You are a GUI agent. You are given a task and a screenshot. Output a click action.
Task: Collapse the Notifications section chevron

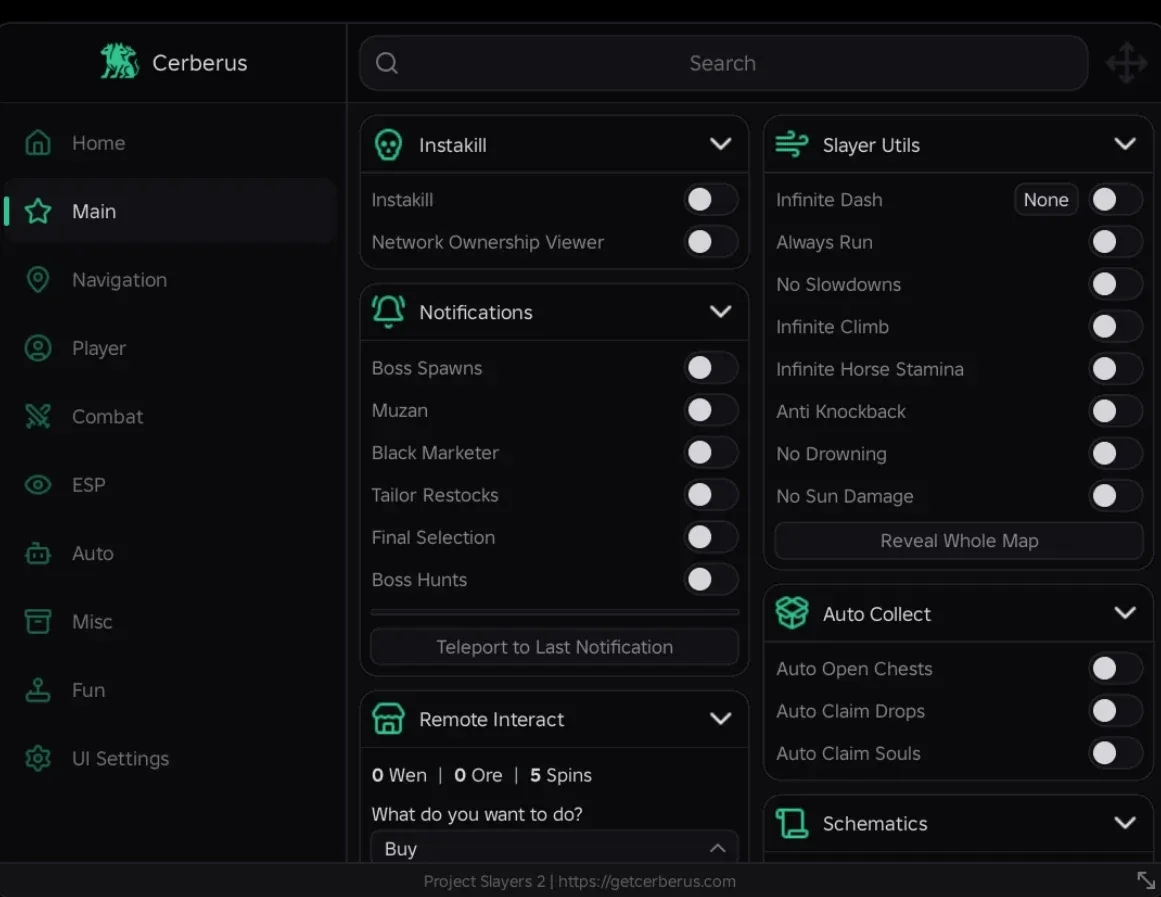(x=720, y=311)
